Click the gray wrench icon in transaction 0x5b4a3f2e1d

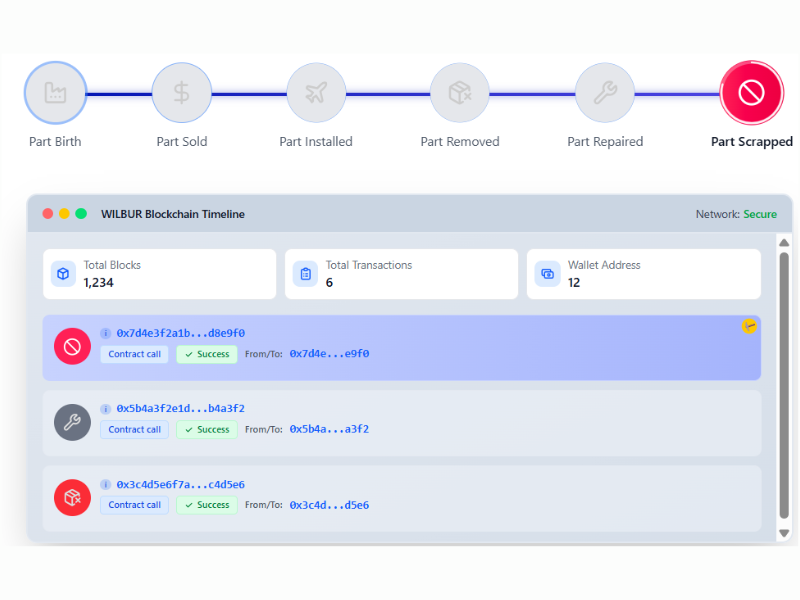[72, 422]
